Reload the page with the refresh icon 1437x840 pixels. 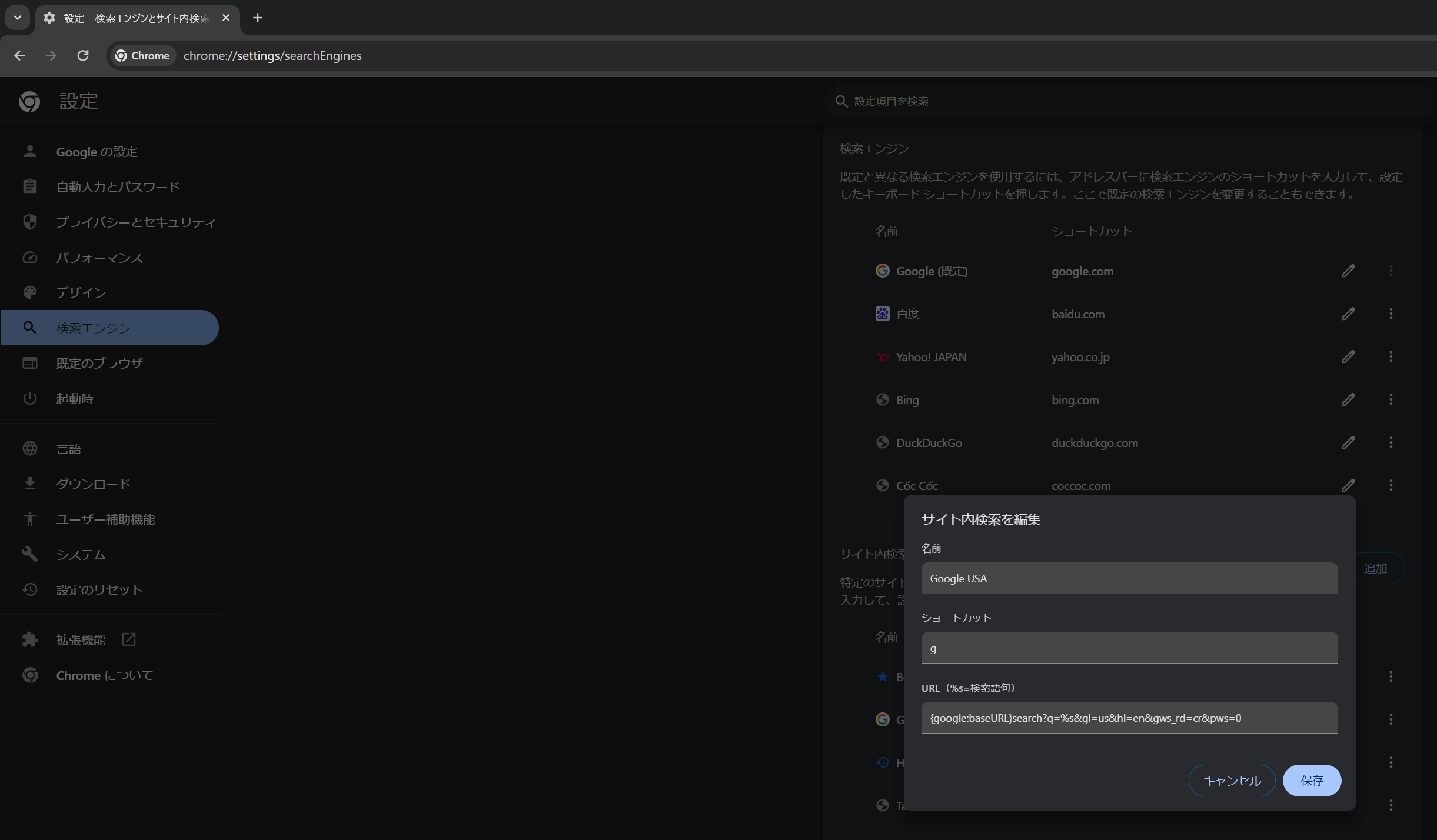[83, 55]
